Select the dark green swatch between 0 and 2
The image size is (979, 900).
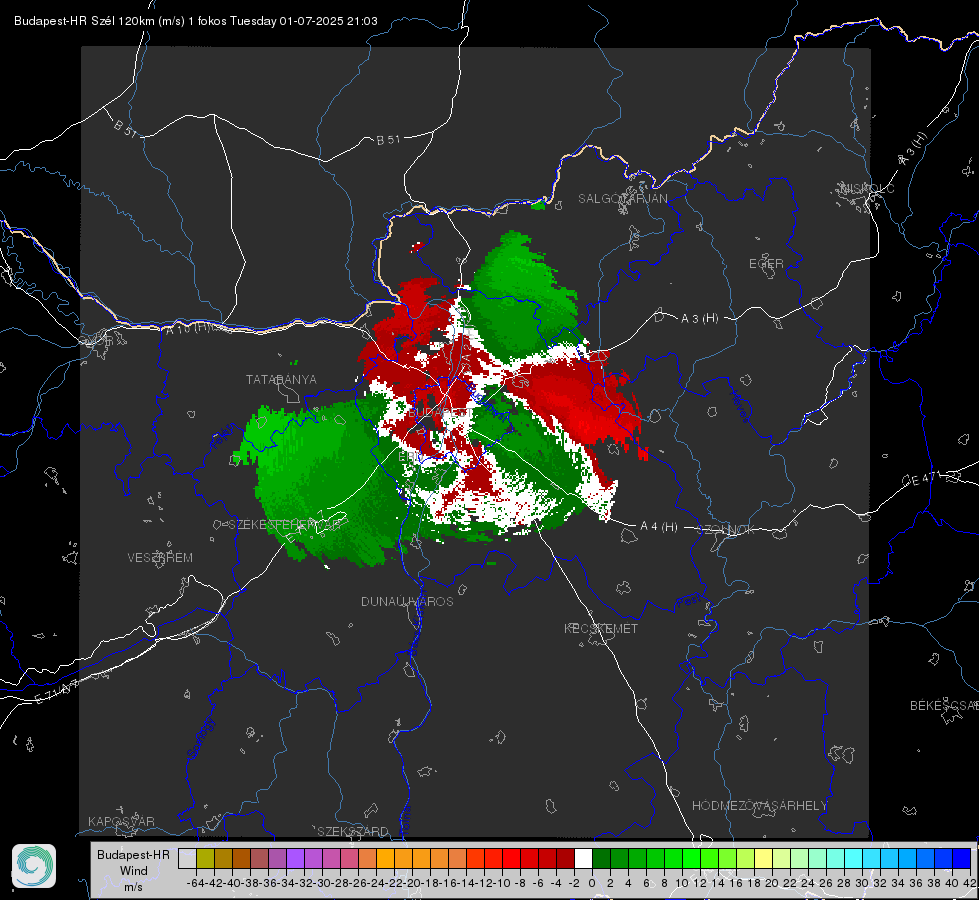pos(601,859)
